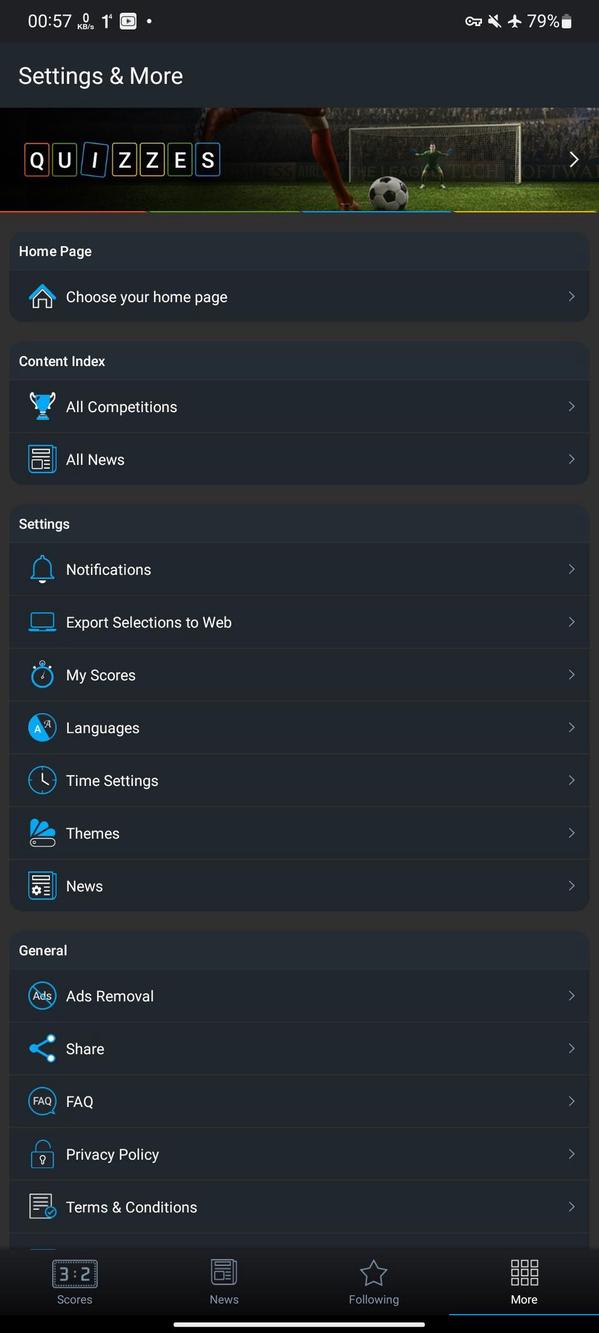Open the Quizzes football banner

click(299, 160)
